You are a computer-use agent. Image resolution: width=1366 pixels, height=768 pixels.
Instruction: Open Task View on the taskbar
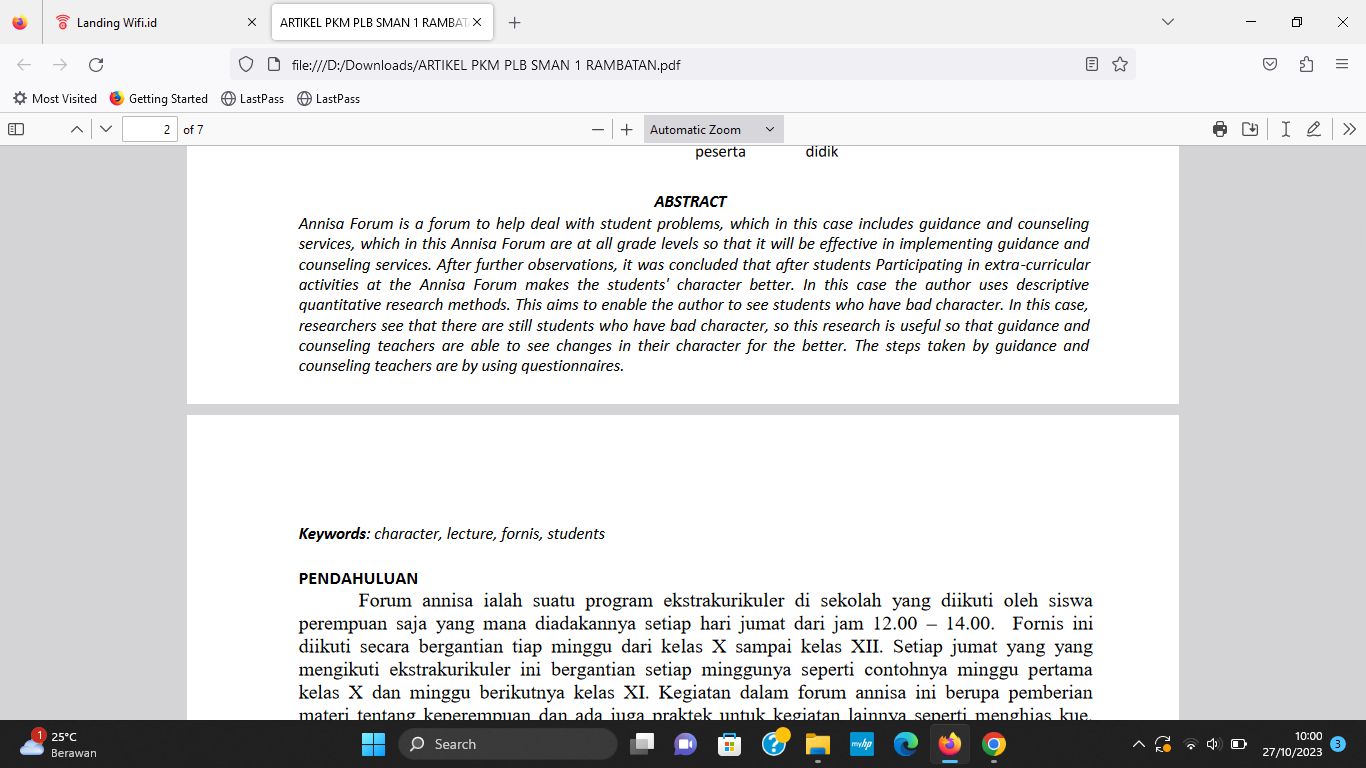tap(642, 744)
